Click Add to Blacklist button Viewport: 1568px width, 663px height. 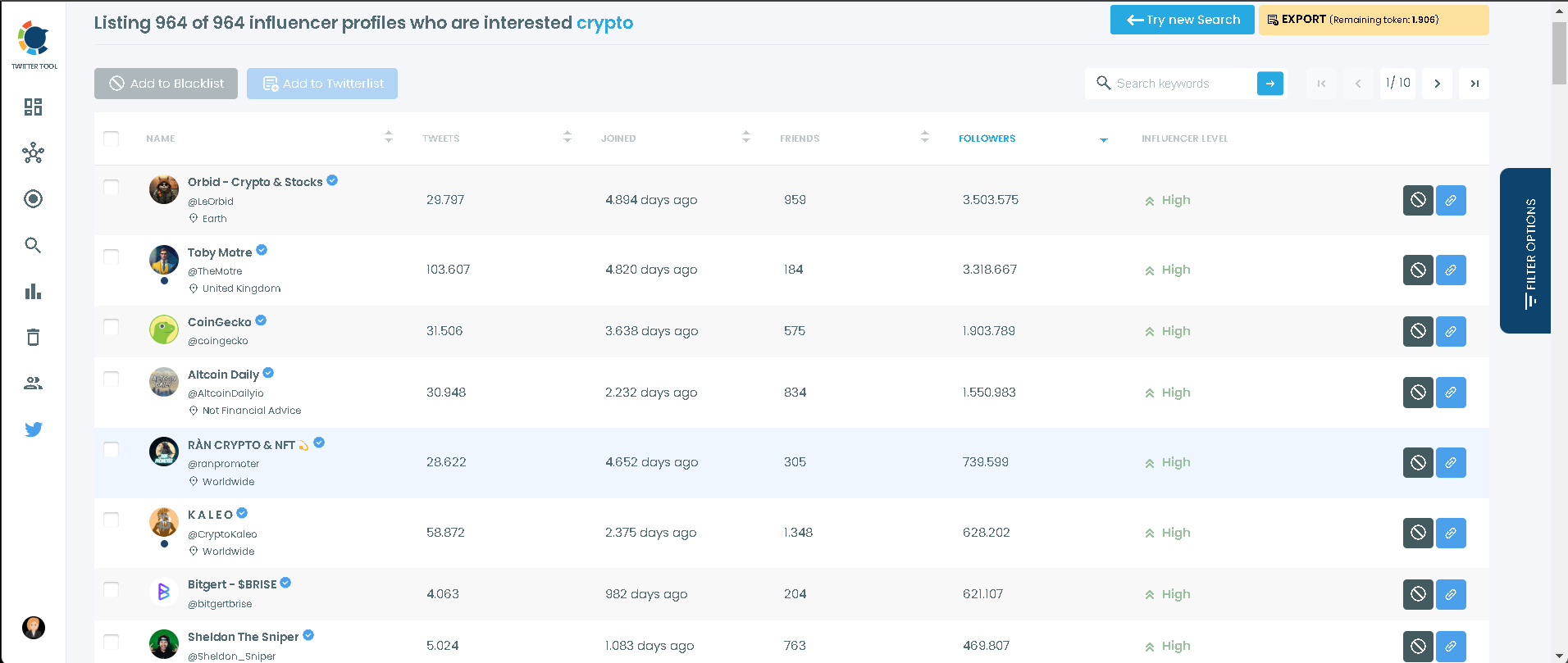pyautogui.click(x=166, y=84)
